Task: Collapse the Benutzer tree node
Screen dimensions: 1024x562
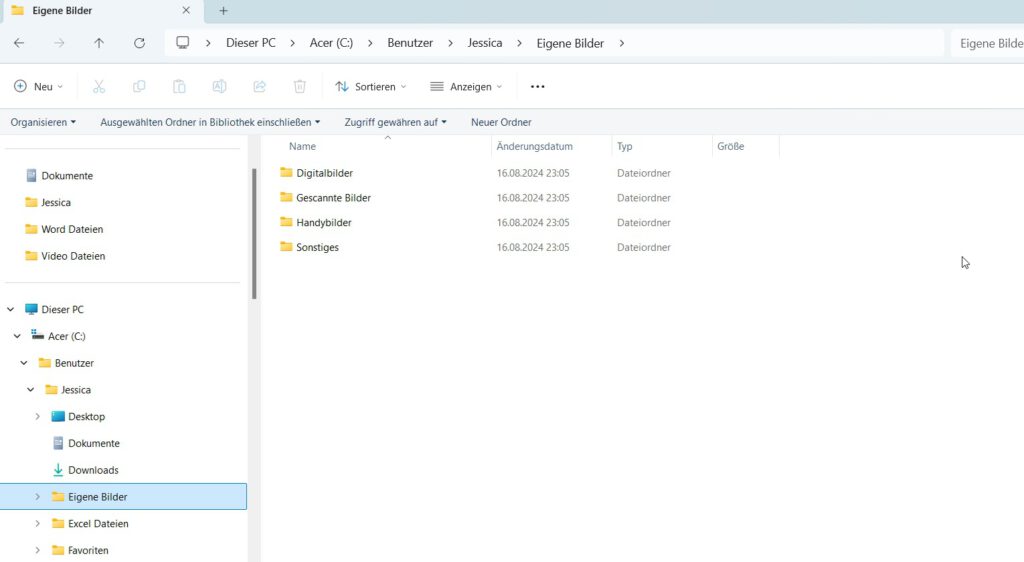Action: (24, 363)
